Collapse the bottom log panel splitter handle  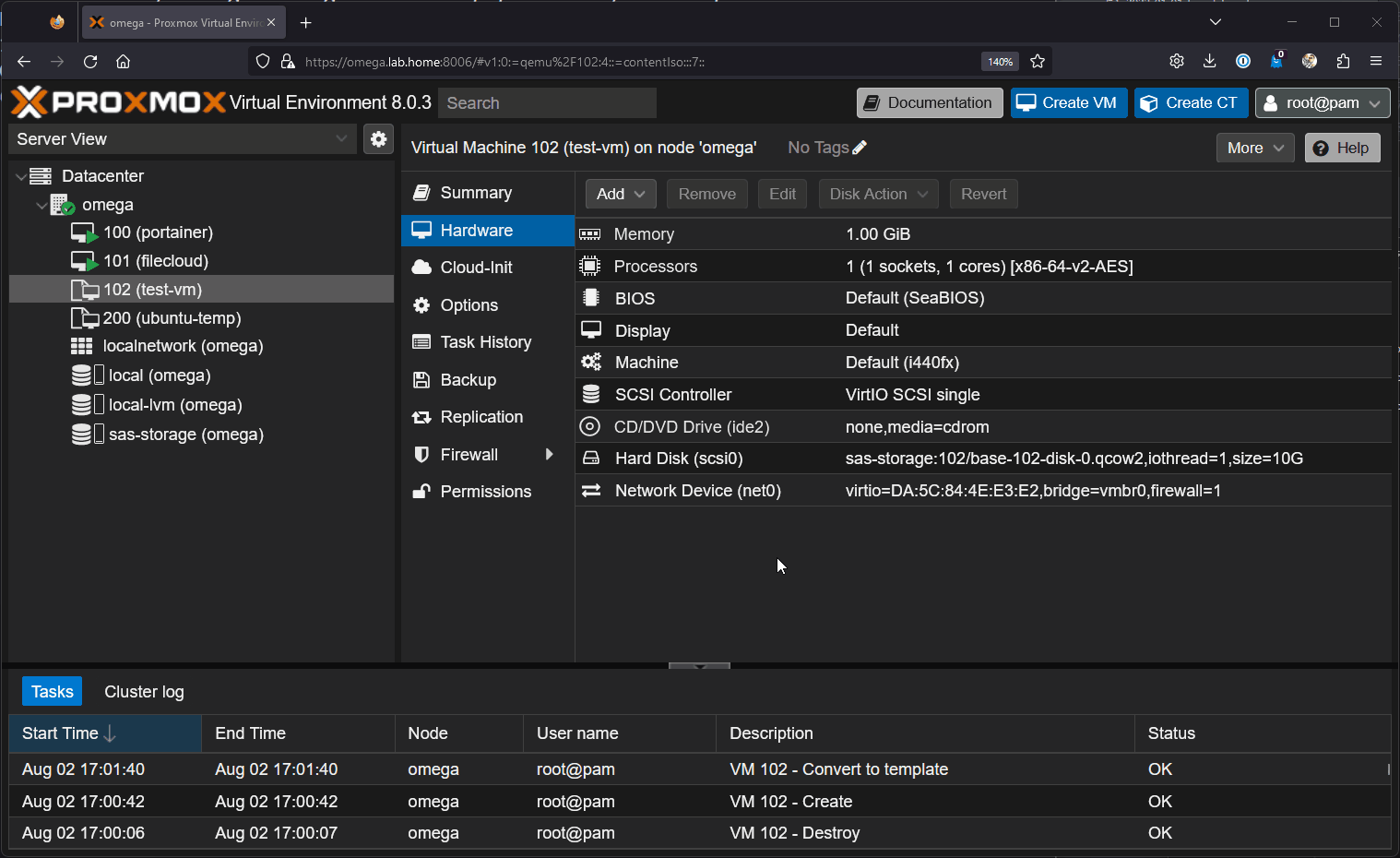(x=699, y=665)
